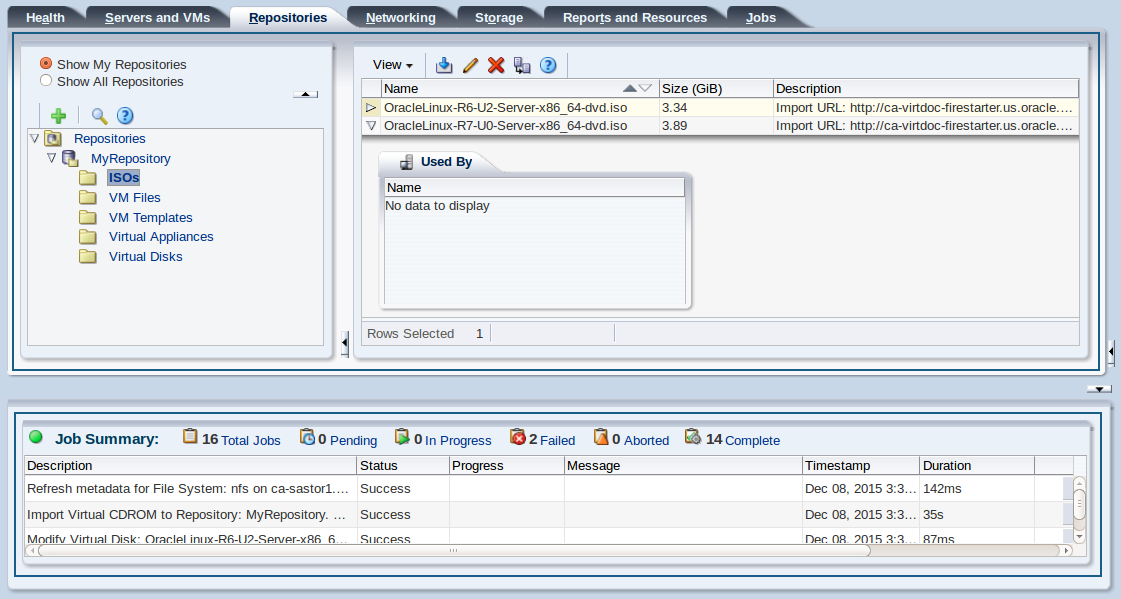Click job table horizontal scrollbar
The height and width of the screenshot is (599, 1121).
[454, 550]
